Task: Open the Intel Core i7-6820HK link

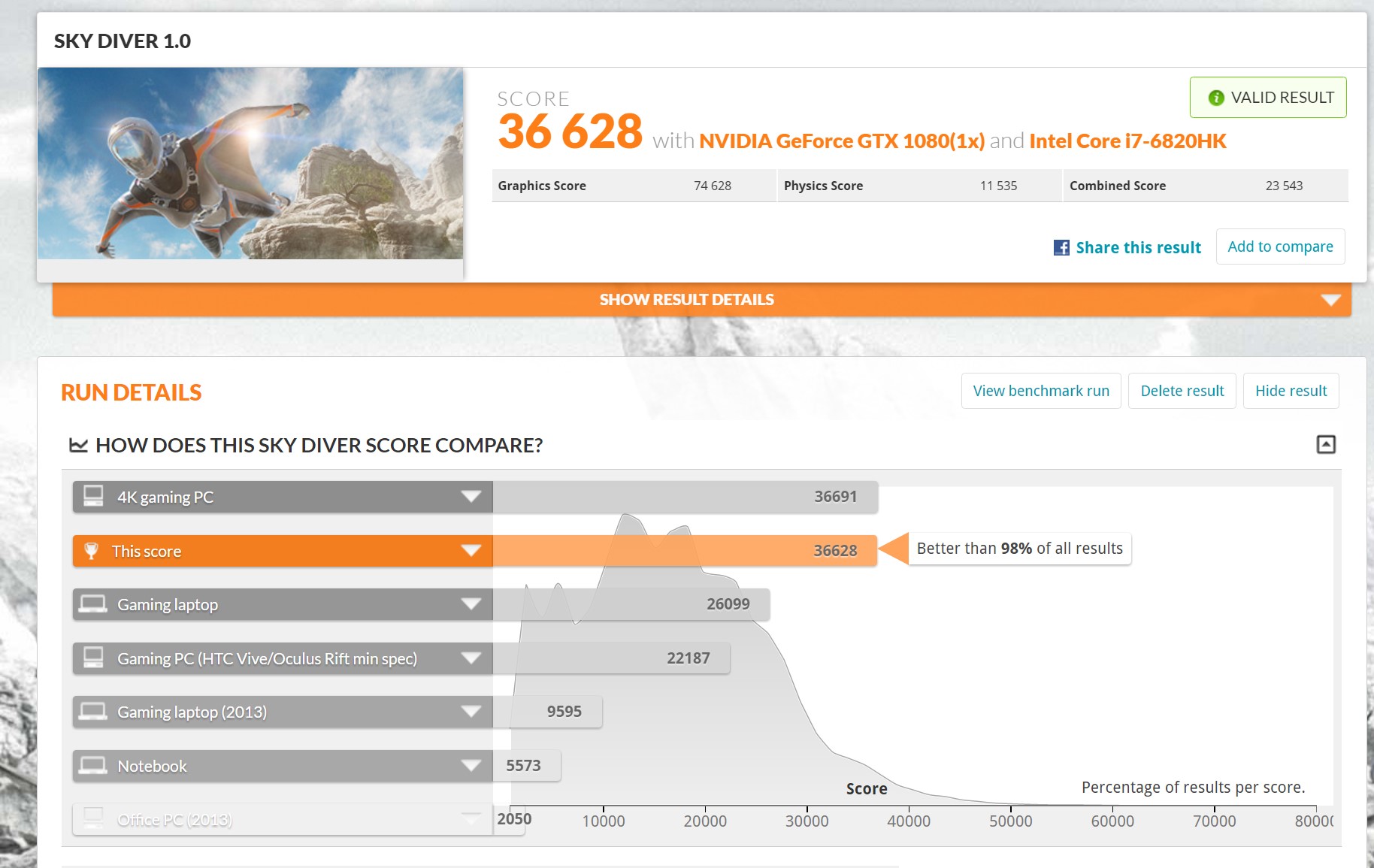Action: [1127, 141]
